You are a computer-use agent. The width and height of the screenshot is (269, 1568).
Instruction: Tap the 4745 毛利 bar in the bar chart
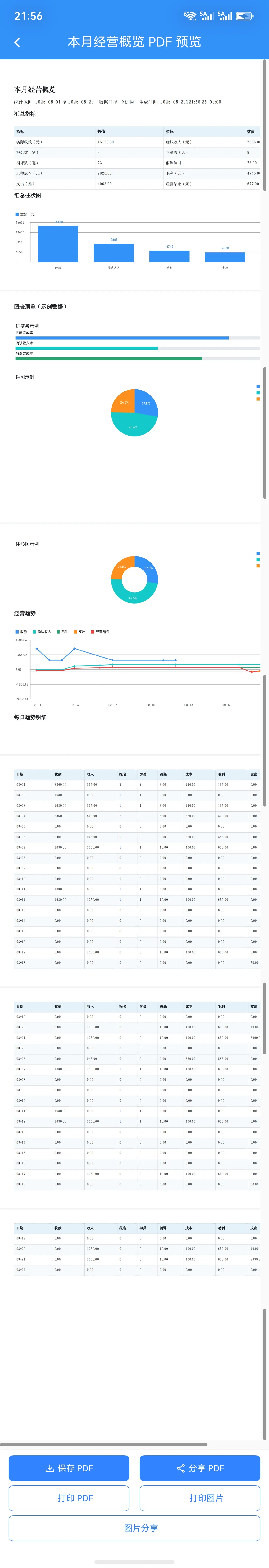[x=170, y=256]
